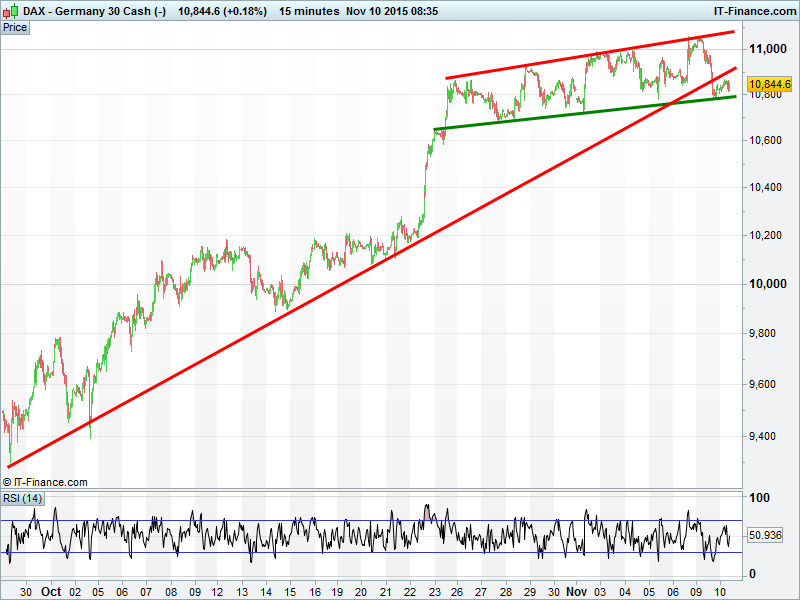Click the Price panel label

click(x=15, y=27)
